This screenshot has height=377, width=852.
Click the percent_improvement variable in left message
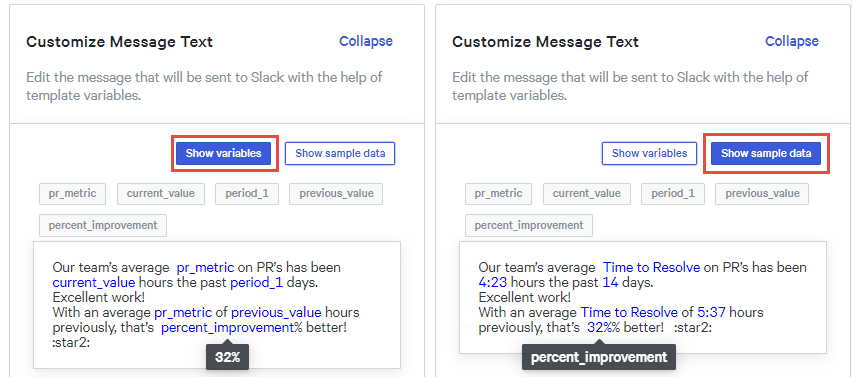tap(228, 328)
